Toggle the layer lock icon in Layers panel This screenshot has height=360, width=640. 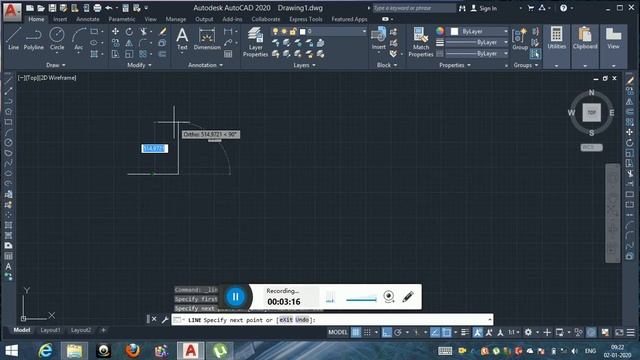[x=293, y=31]
